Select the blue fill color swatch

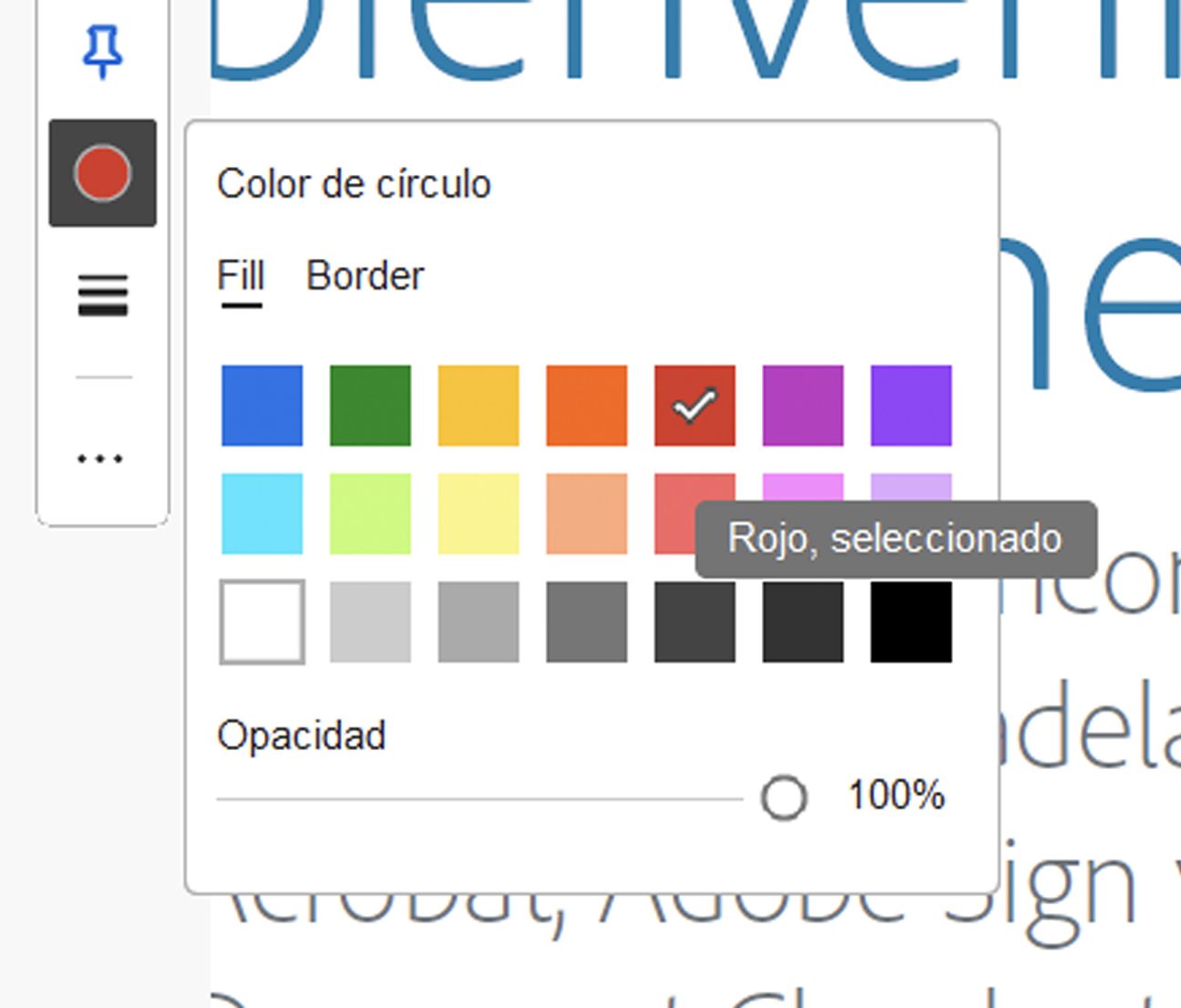coord(262,405)
